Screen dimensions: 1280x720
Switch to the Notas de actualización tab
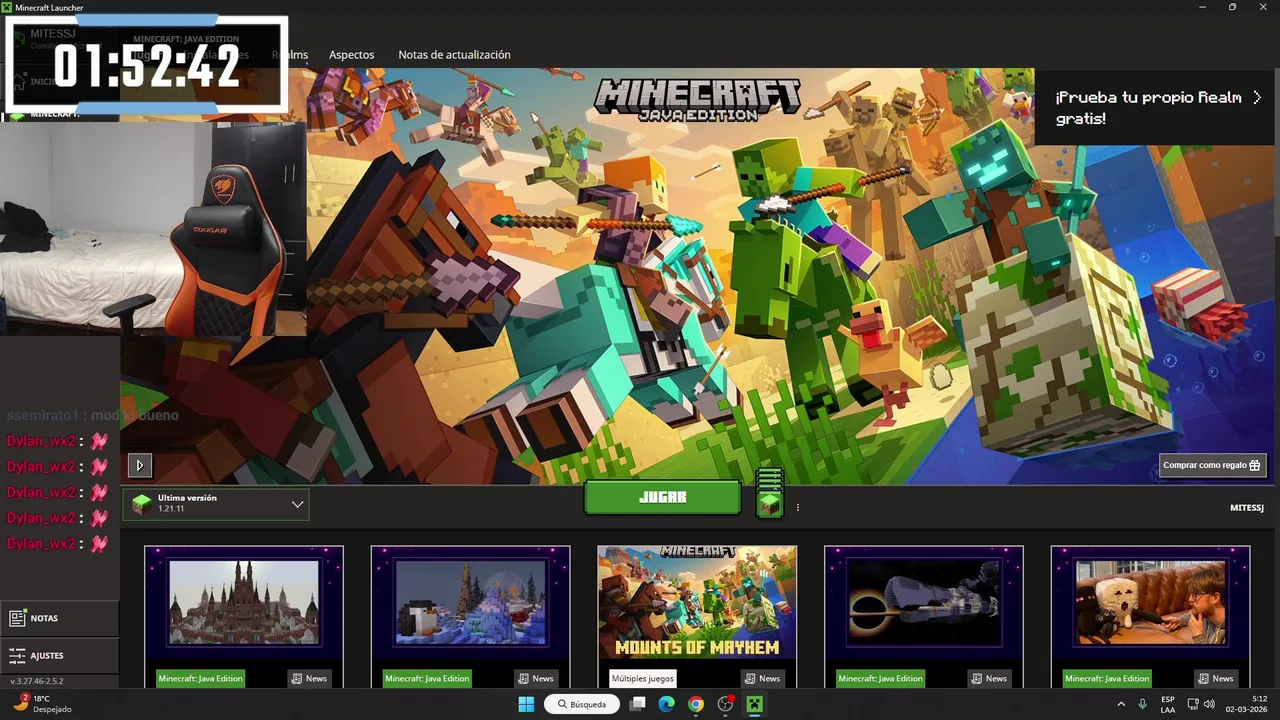tap(454, 55)
